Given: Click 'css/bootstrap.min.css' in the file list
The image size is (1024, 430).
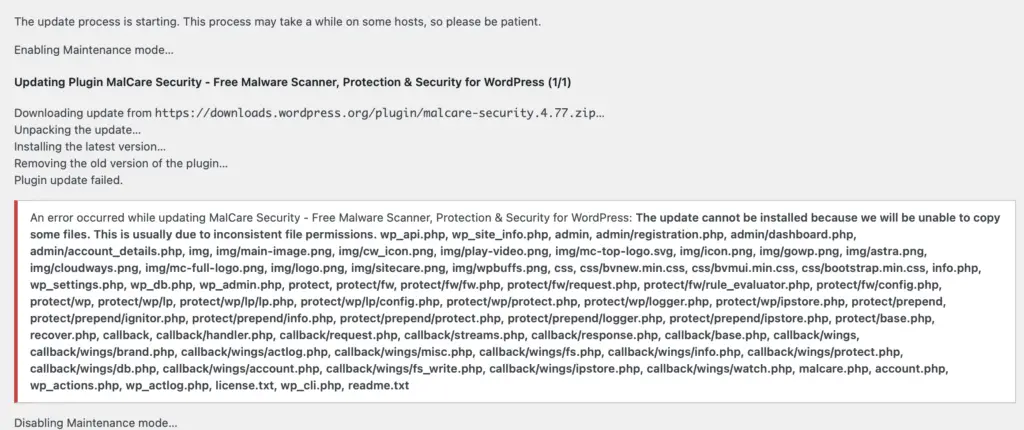Looking at the screenshot, I should click(x=863, y=268).
